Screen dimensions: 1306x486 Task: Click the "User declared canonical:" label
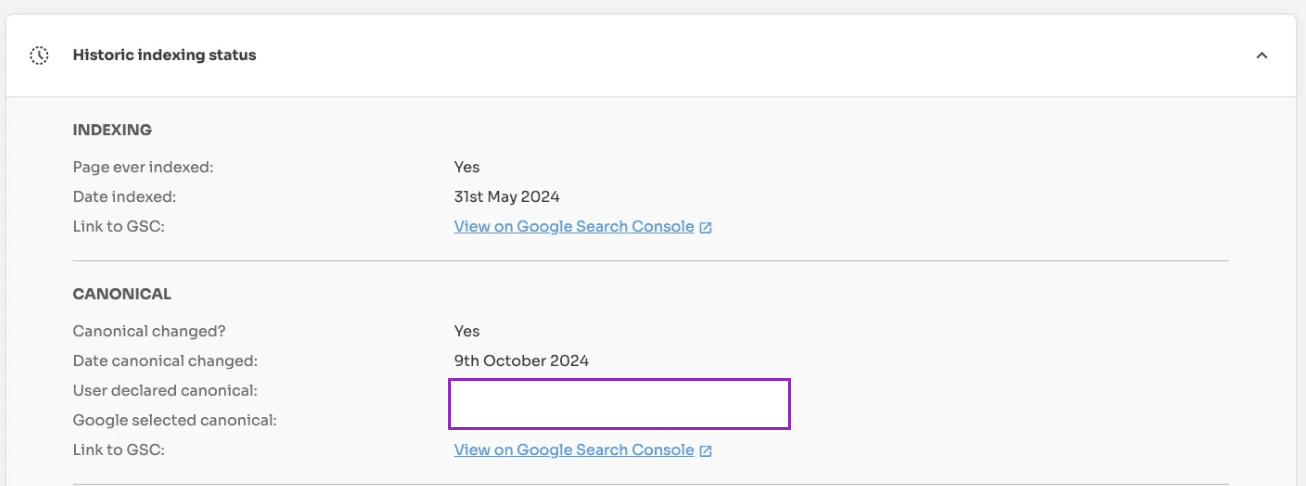tap(158, 390)
